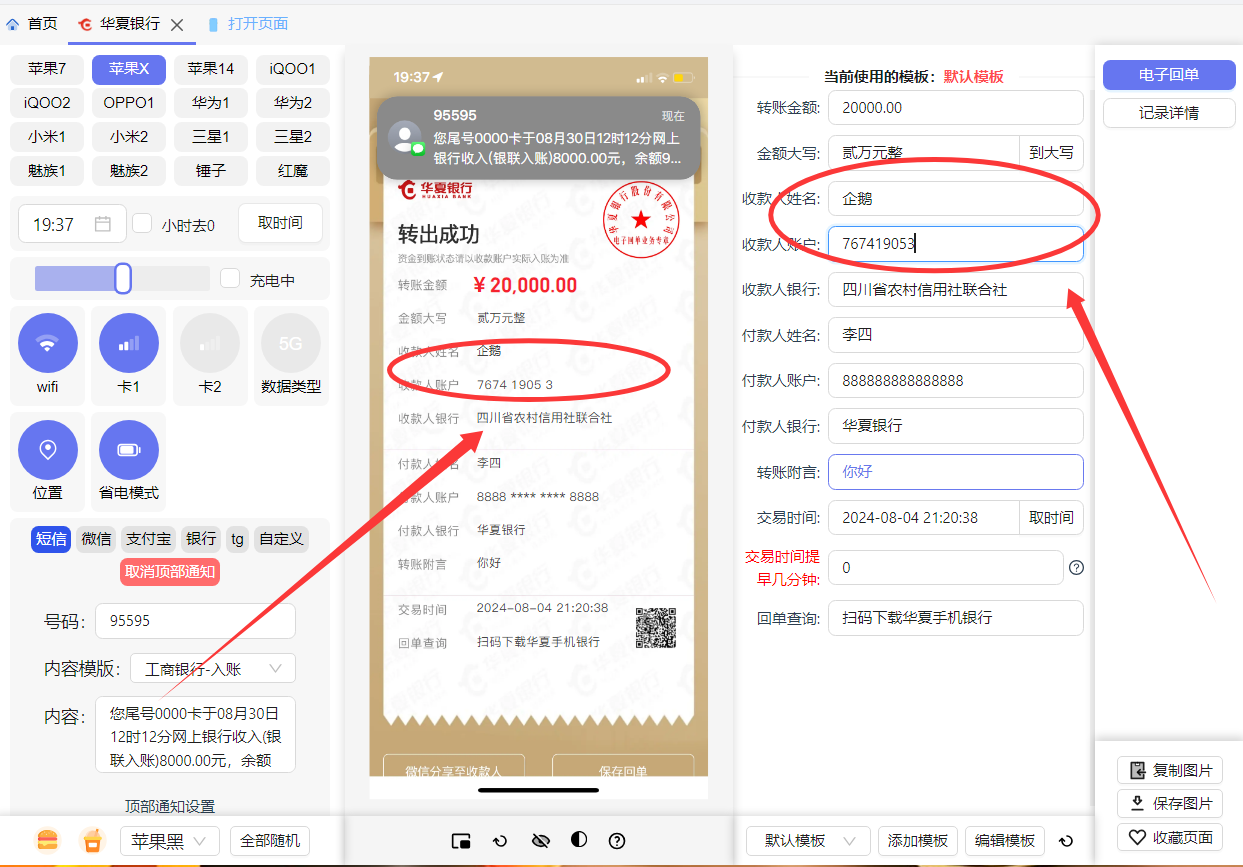Open the 苹果黑 color dropdown
1243x867 pixels.
[x=170, y=841]
